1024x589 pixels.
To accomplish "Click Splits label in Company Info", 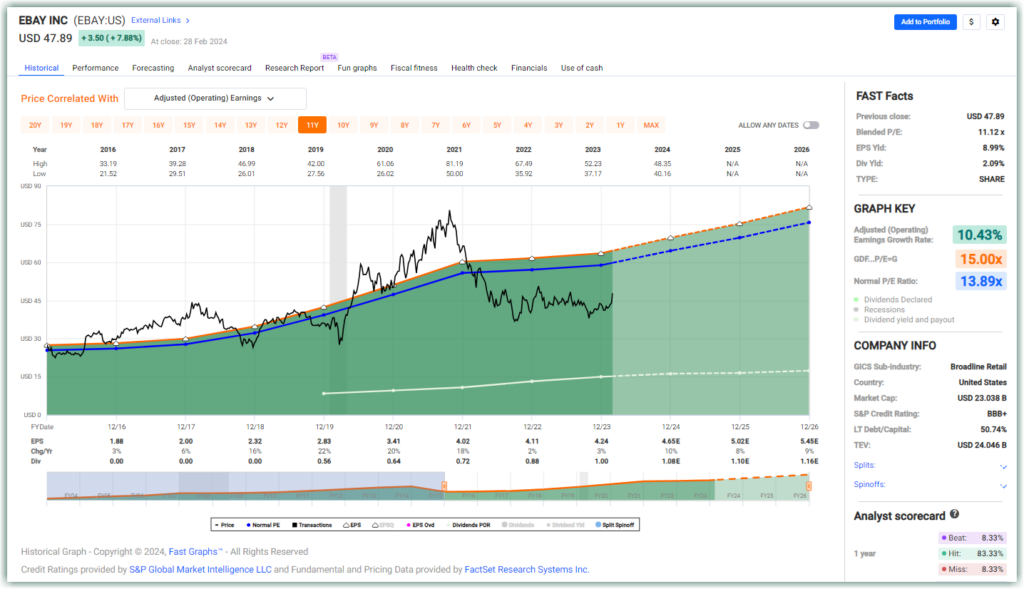I will (864, 466).
